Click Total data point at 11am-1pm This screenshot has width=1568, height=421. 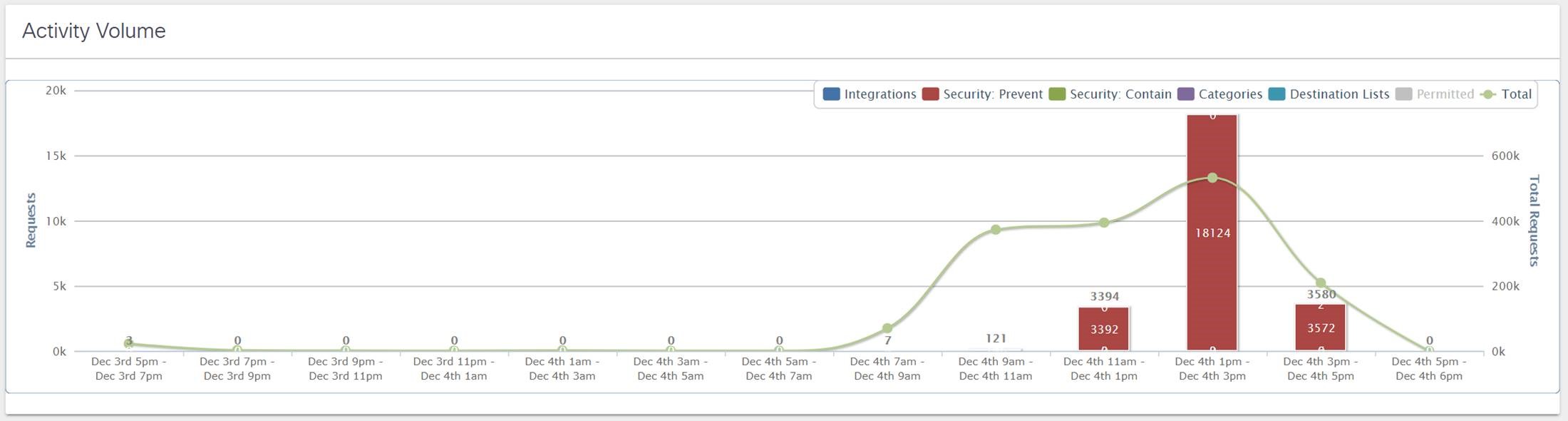pyautogui.click(x=1104, y=223)
